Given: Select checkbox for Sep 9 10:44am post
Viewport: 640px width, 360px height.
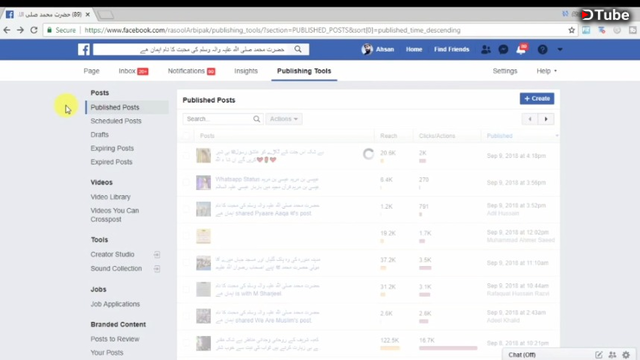Looking at the screenshot, I should coord(186,289).
